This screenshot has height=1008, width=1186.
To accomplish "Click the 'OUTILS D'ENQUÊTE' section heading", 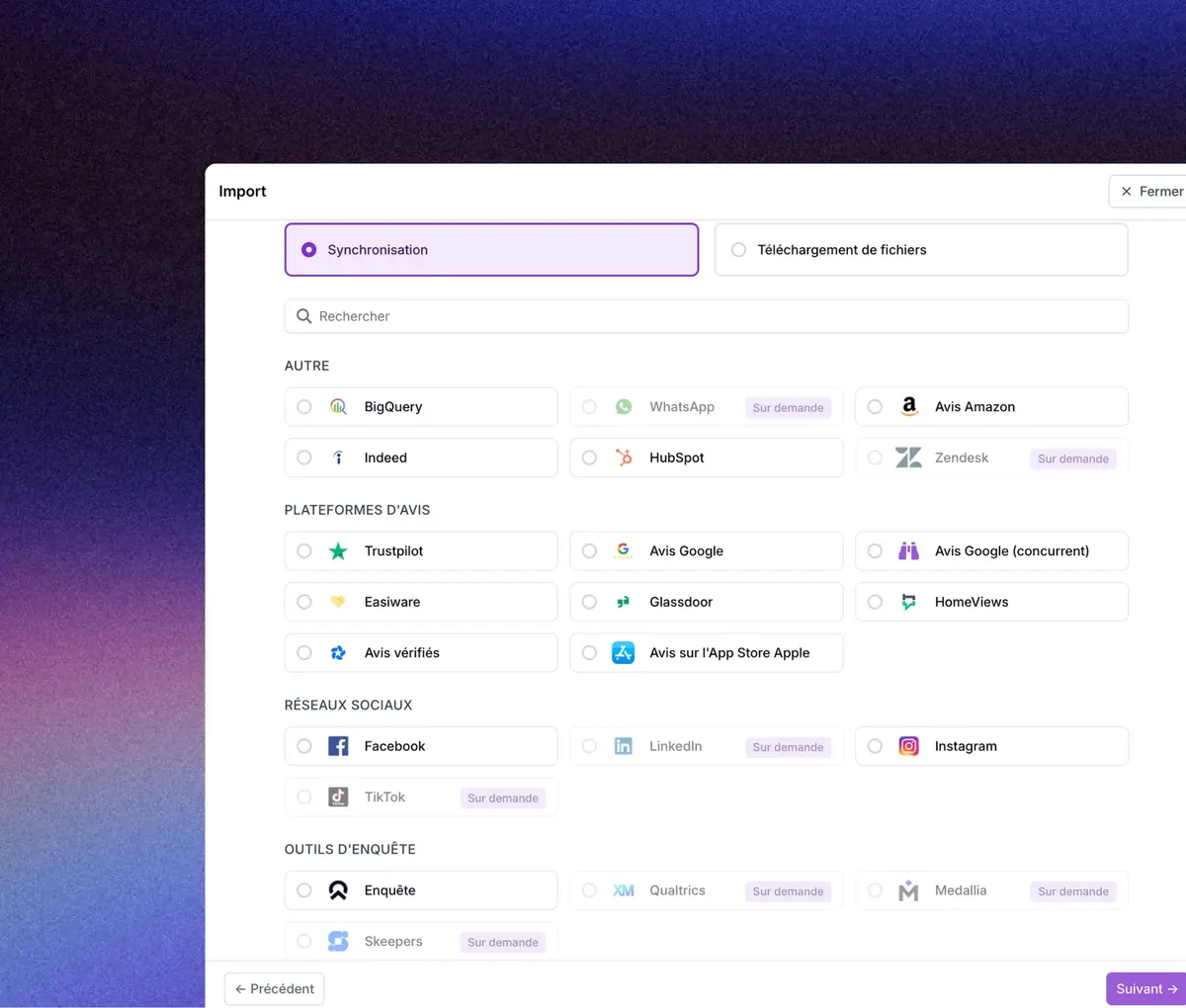I will pos(350,849).
